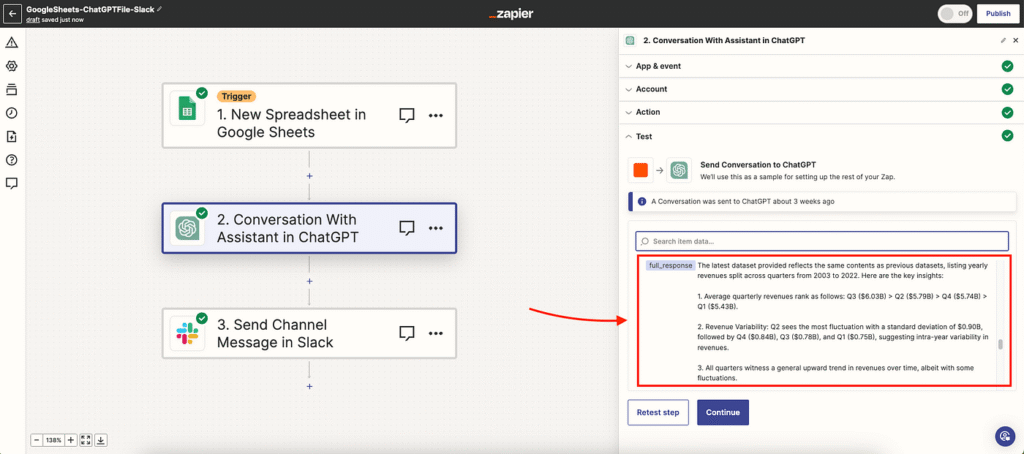Image resolution: width=1024 pixels, height=454 pixels.
Task: Select the Send Channel Message in Slack step
Action: pyautogui.click(x=309, y=333)
